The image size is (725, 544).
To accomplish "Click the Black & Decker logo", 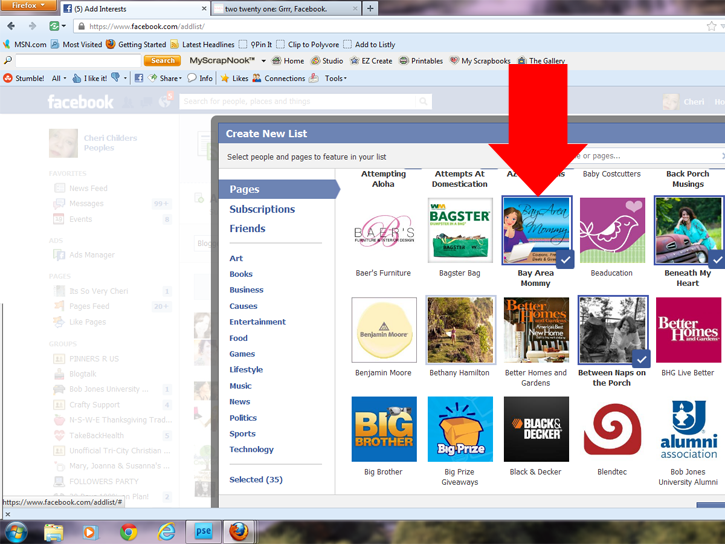I will click(x=535, y=429).
